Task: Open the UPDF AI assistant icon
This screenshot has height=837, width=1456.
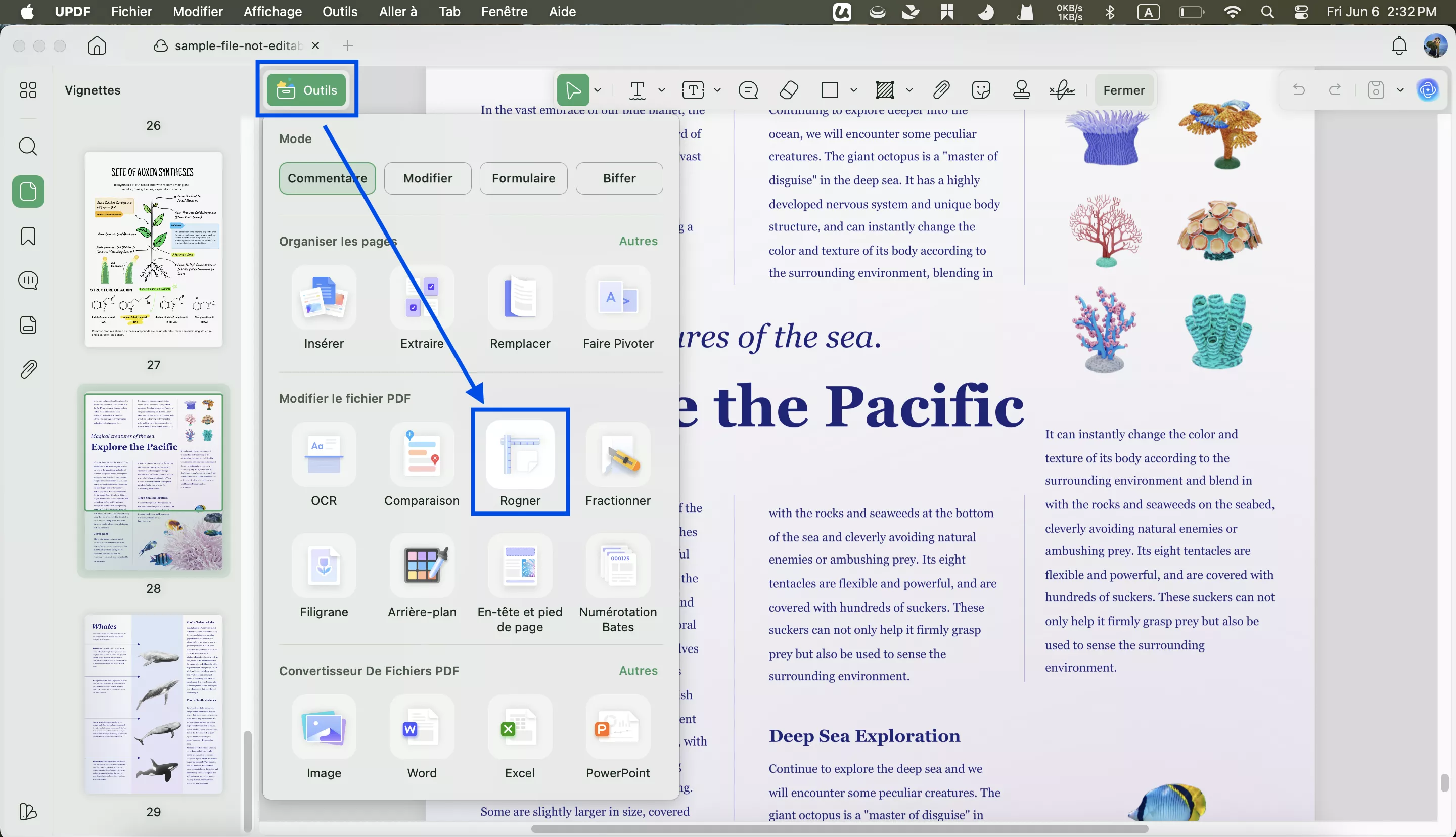Action: tap(1428, 89)
